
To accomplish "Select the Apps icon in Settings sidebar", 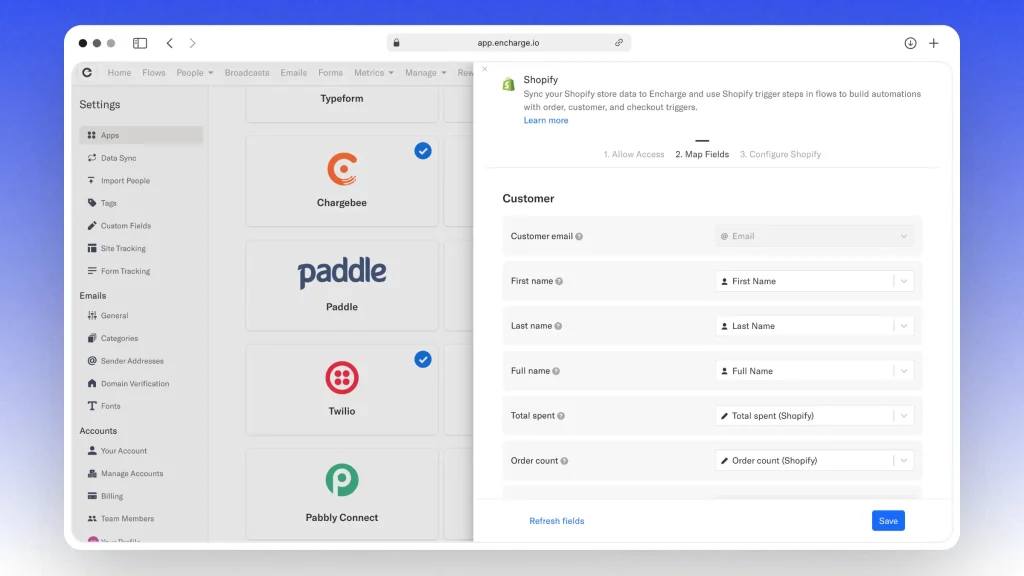I will pyautogui.click(x=91, y=135).
